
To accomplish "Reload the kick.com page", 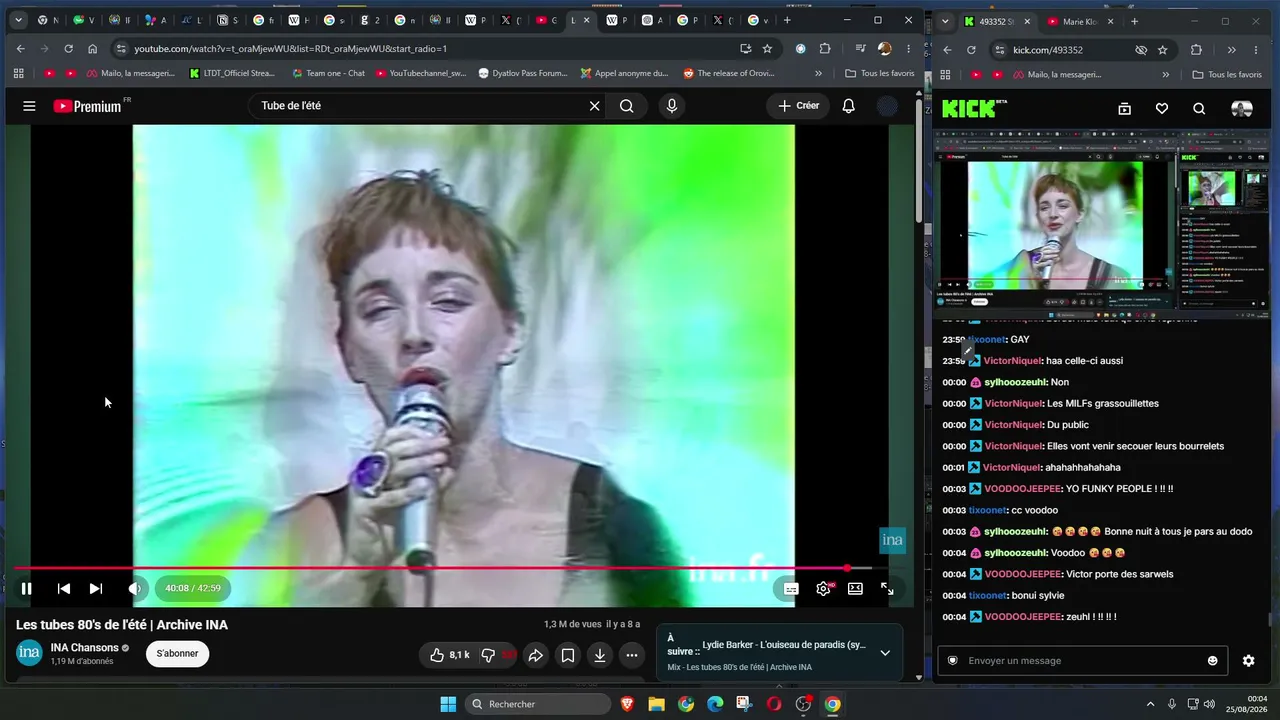I will click(x=971, y=50).
